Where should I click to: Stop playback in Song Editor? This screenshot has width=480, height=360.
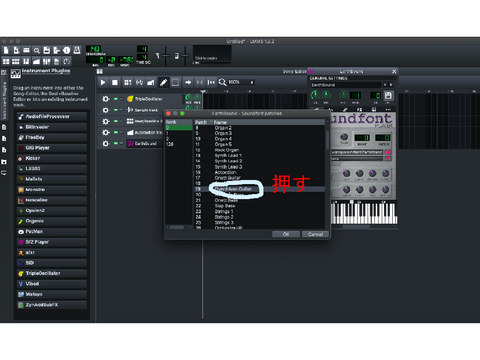pos(115,82)
